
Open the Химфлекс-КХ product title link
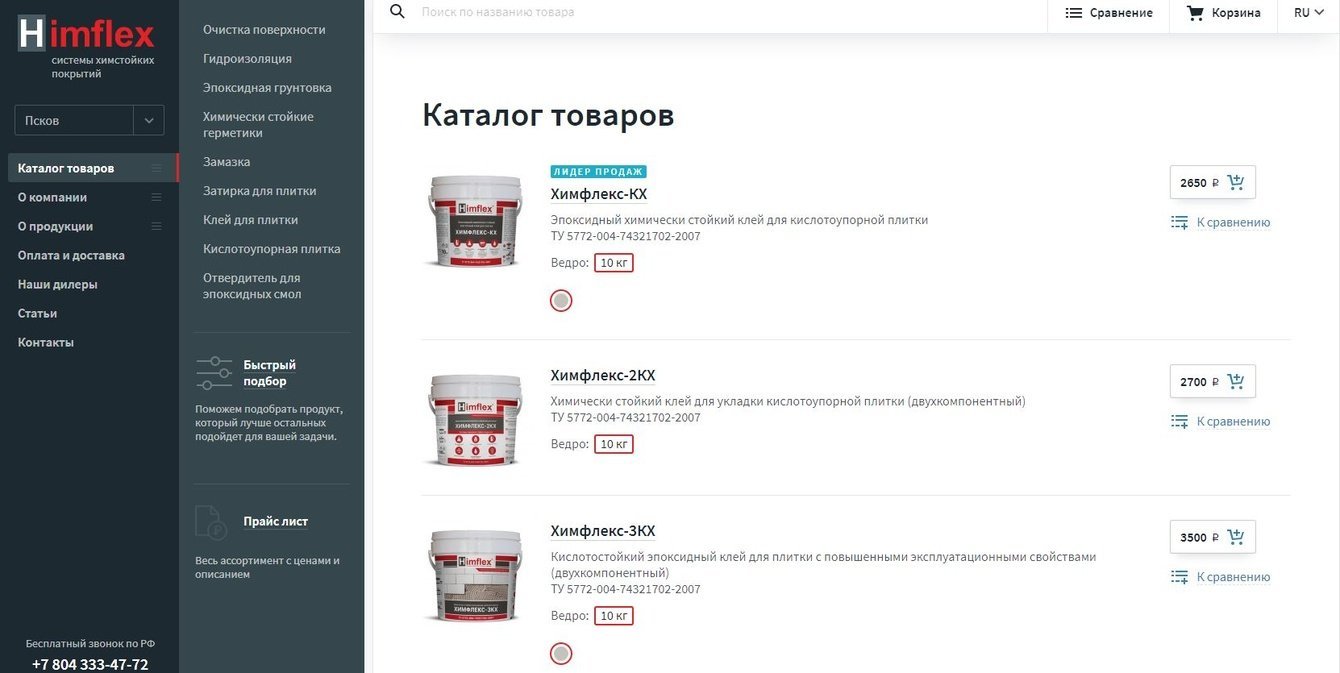click(x=599, y=194)
